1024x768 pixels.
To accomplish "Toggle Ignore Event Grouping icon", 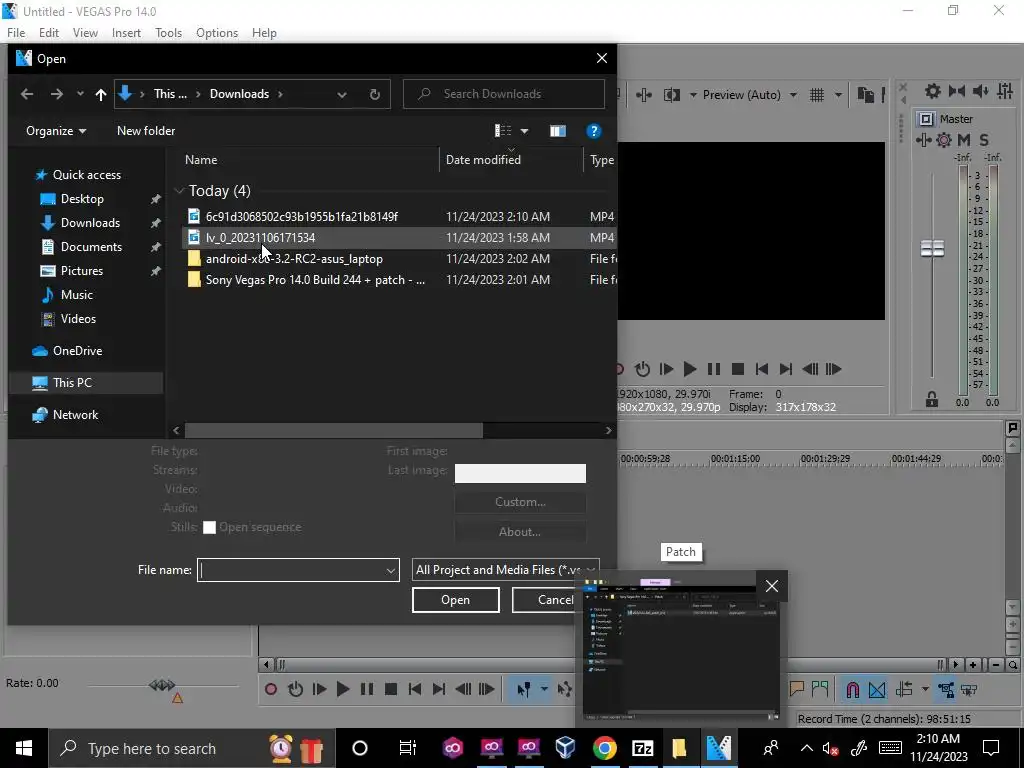I will (970, 690).
